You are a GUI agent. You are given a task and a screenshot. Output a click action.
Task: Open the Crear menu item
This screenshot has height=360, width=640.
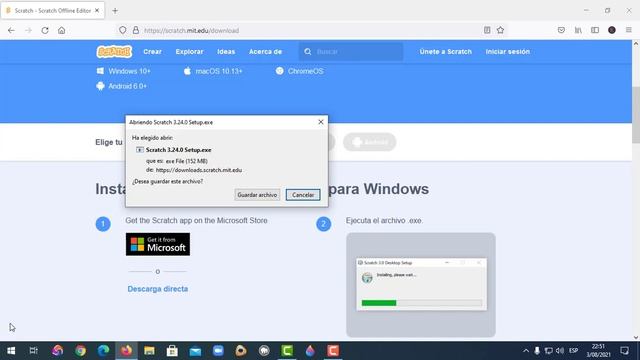tap(152, 52)
